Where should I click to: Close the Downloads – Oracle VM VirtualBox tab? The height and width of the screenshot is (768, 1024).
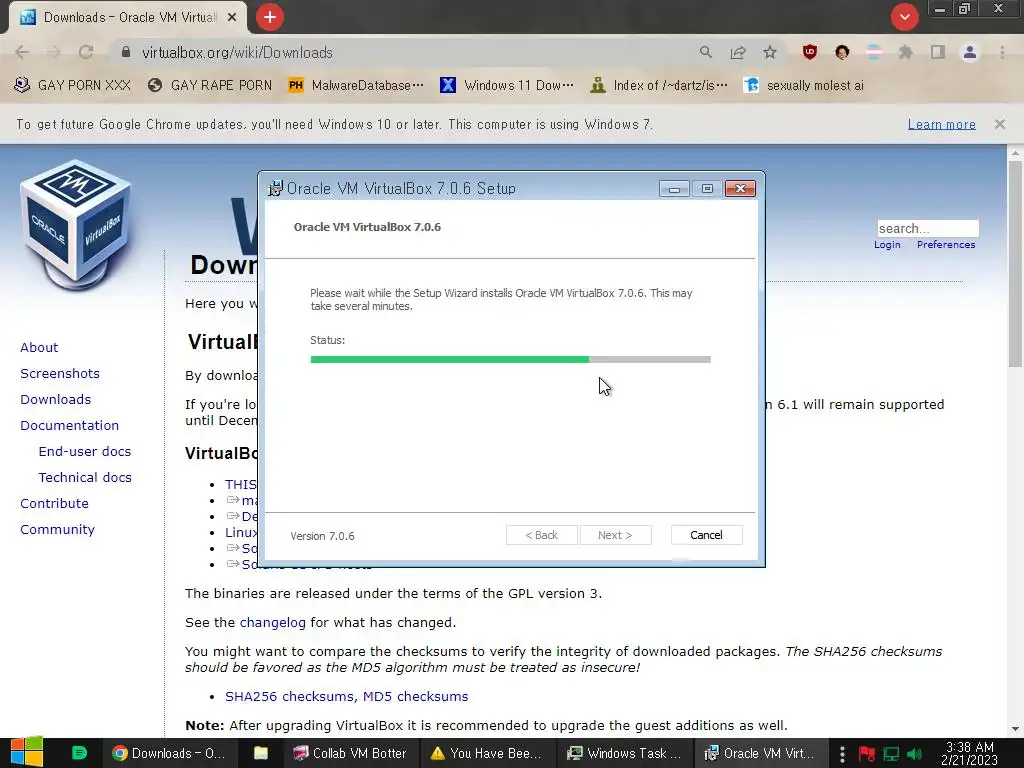[232, 18]
